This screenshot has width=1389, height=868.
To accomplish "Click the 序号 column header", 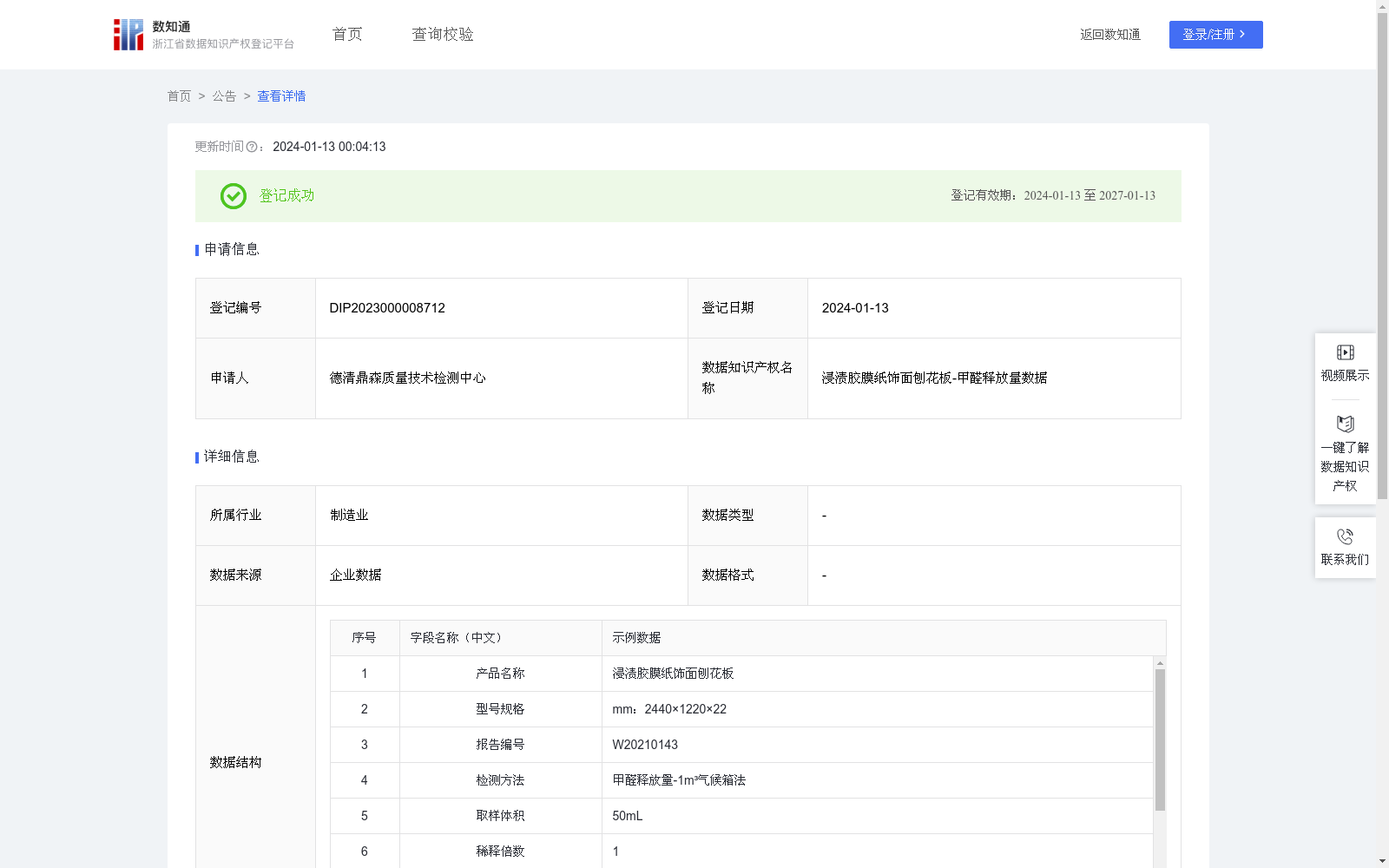I will (364, 638).
